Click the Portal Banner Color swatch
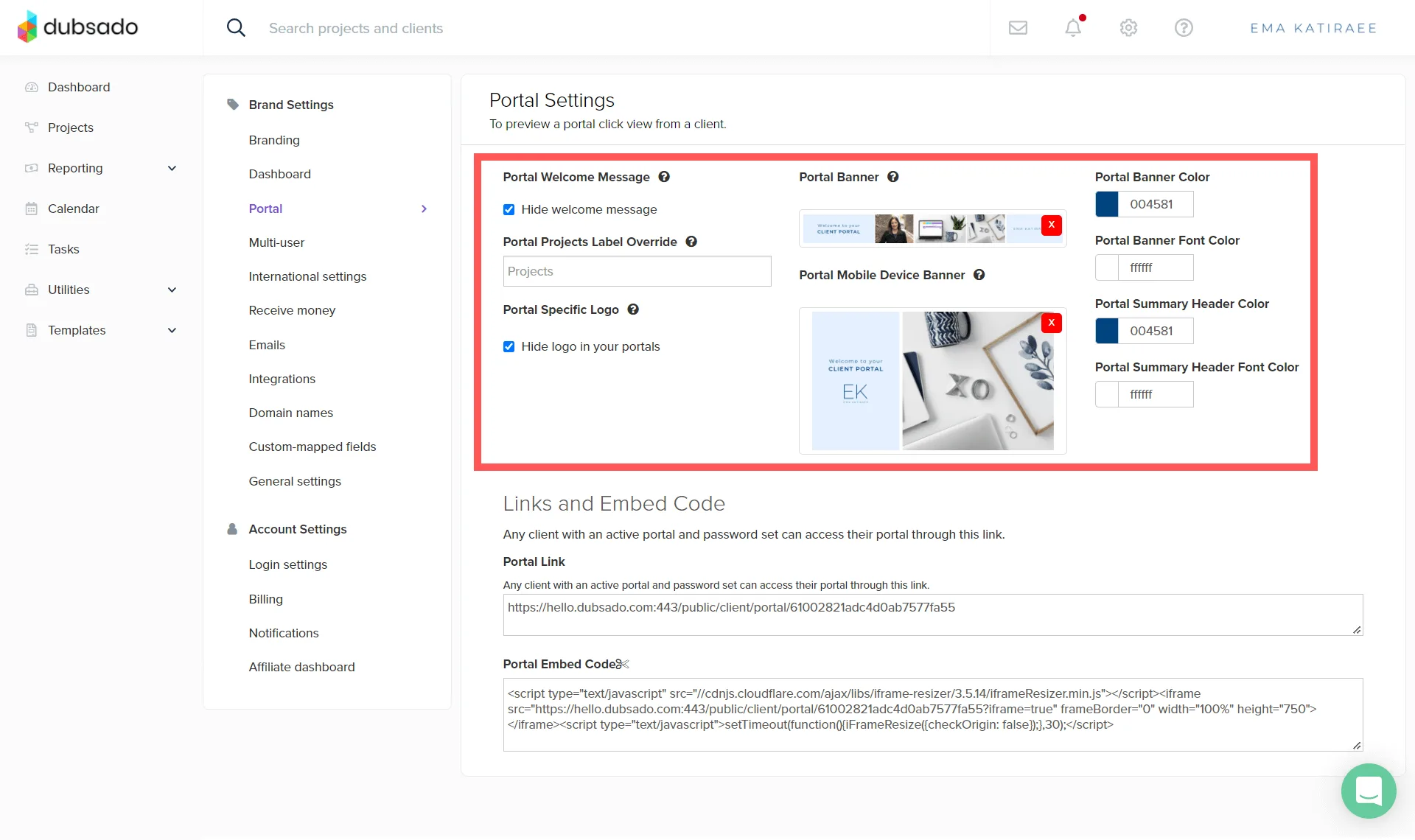The width and height of the screenshot is (1415, 840). click(x=1107, y=204)
